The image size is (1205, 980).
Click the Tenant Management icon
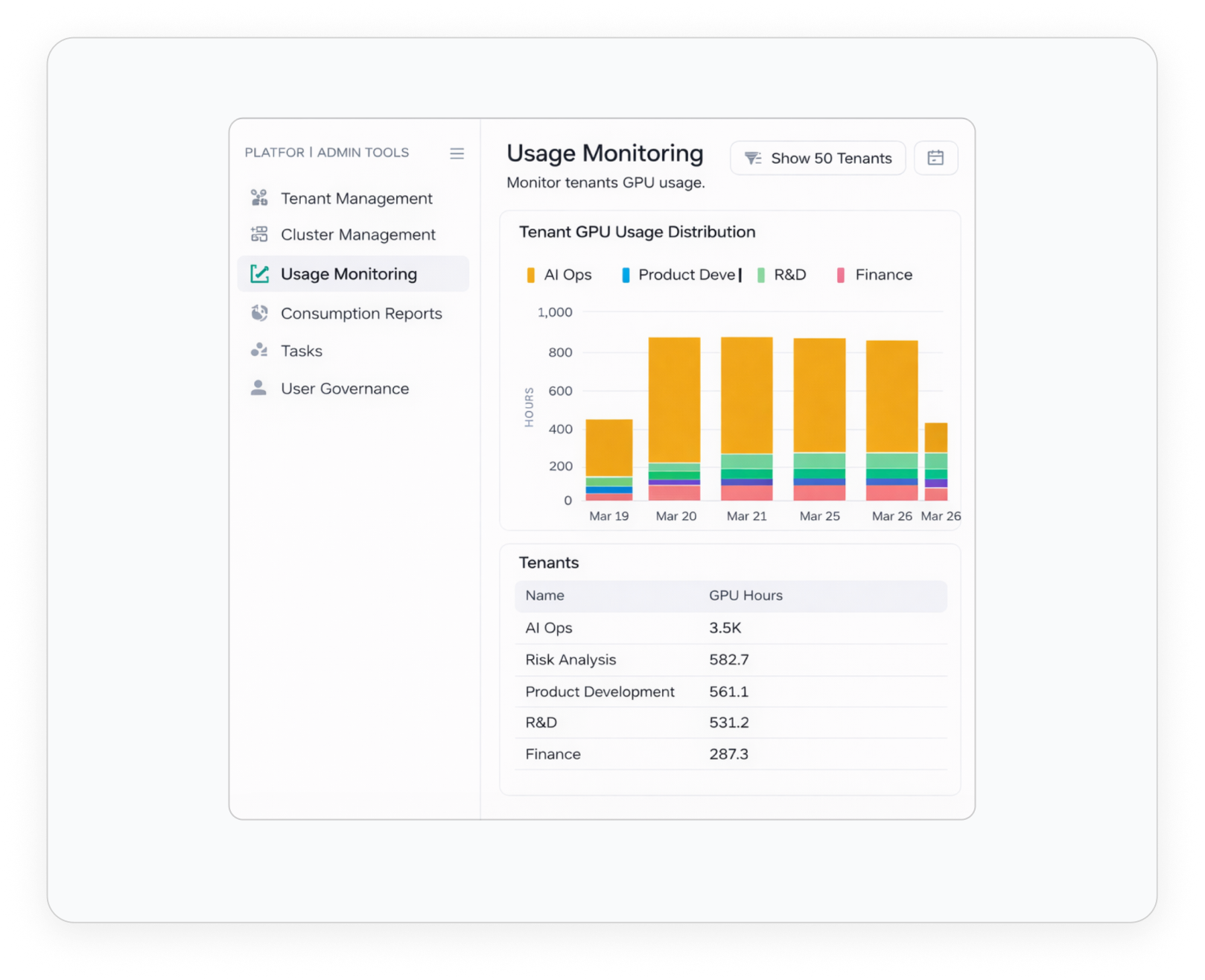coord(259,198)
